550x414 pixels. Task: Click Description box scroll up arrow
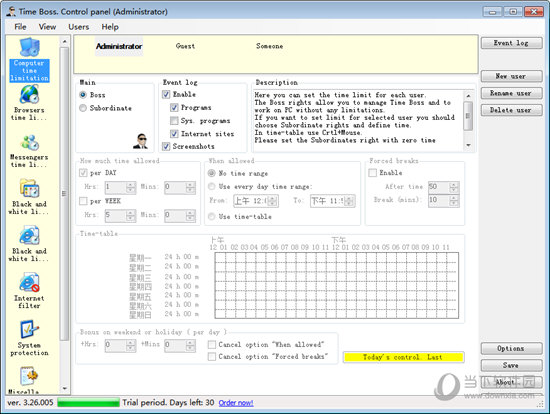pos(468,95)
